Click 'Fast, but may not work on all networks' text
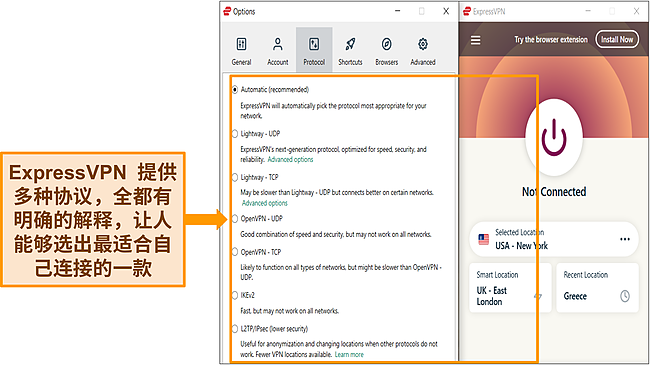 (x=289, y=311)
